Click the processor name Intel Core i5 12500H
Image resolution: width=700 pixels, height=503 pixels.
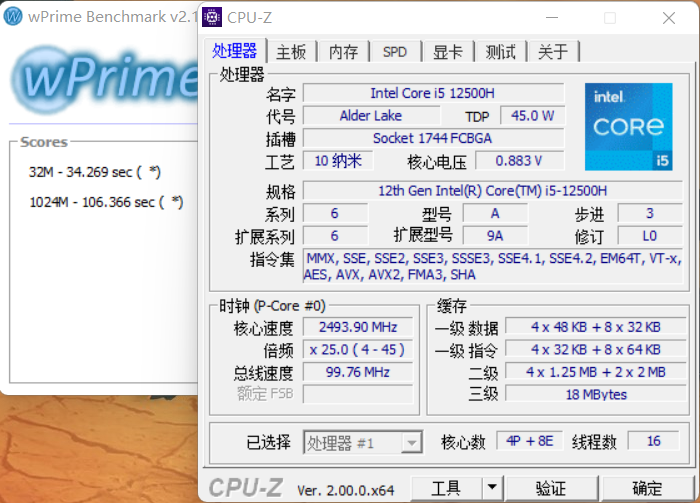coord(433,93)
